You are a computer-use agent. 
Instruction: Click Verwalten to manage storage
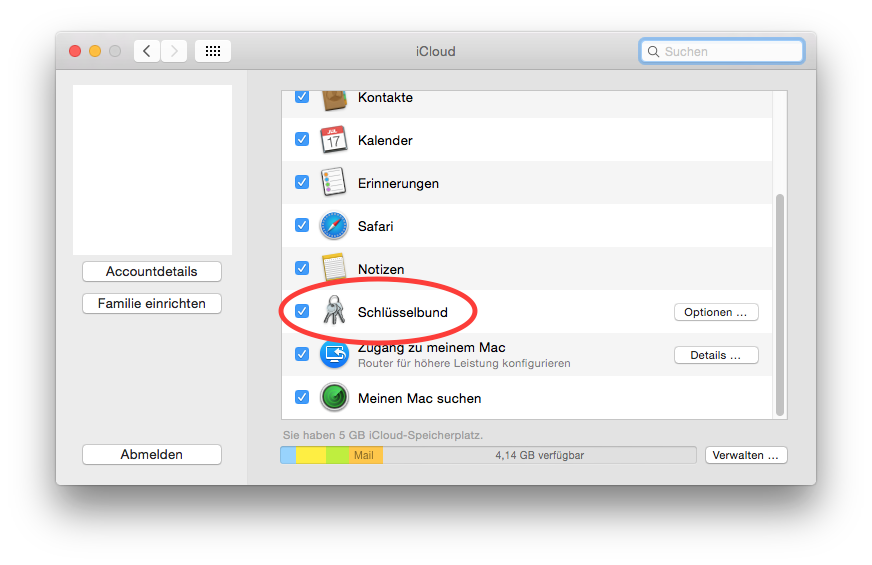[x=746, y=455]
